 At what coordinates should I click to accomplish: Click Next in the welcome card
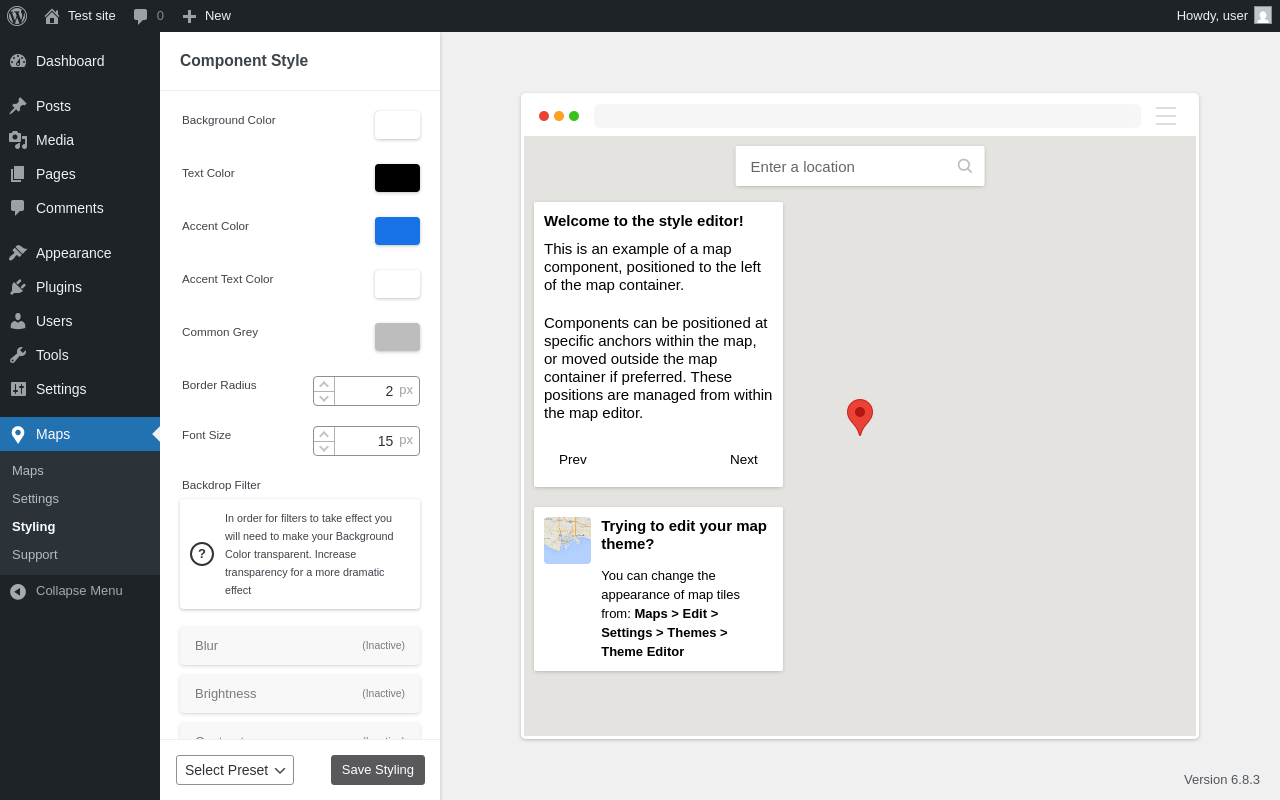[744, 460]
